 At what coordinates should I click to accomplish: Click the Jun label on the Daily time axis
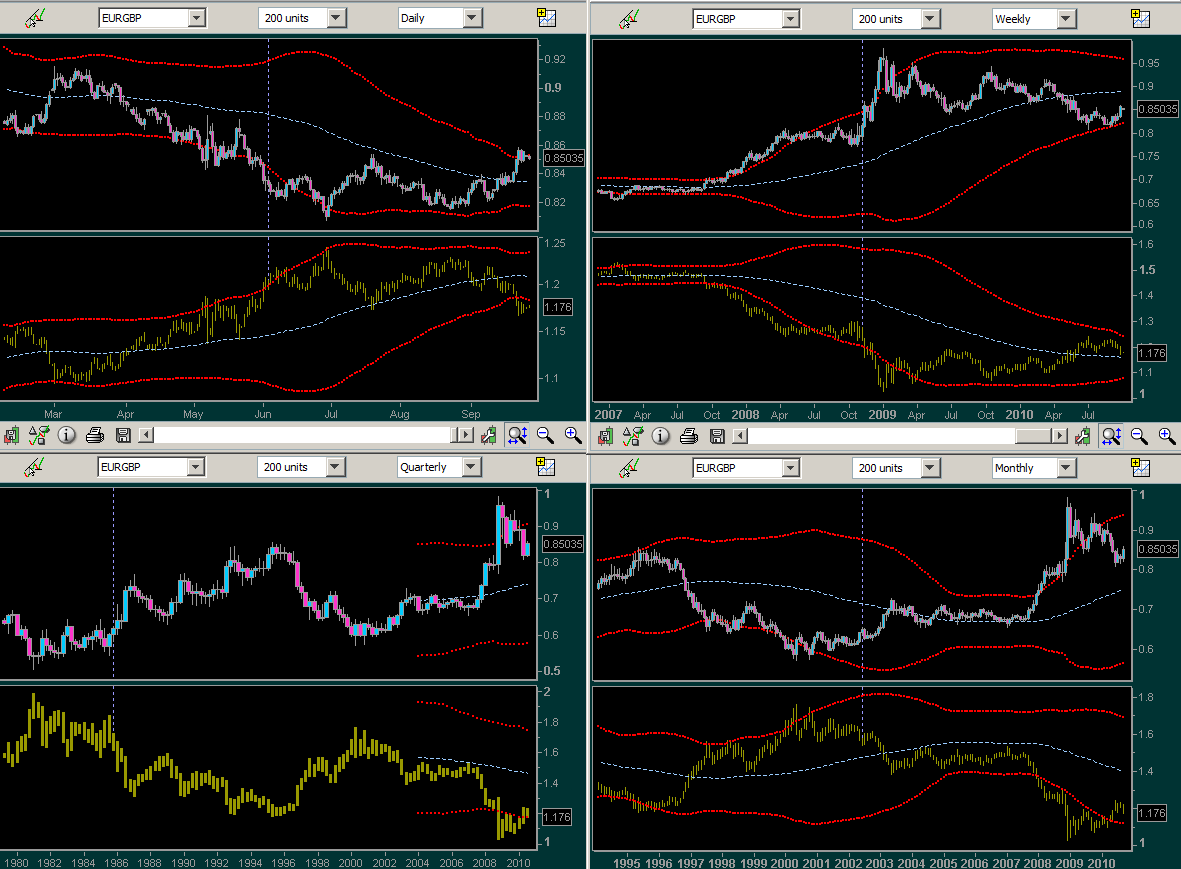pos(263,414)
